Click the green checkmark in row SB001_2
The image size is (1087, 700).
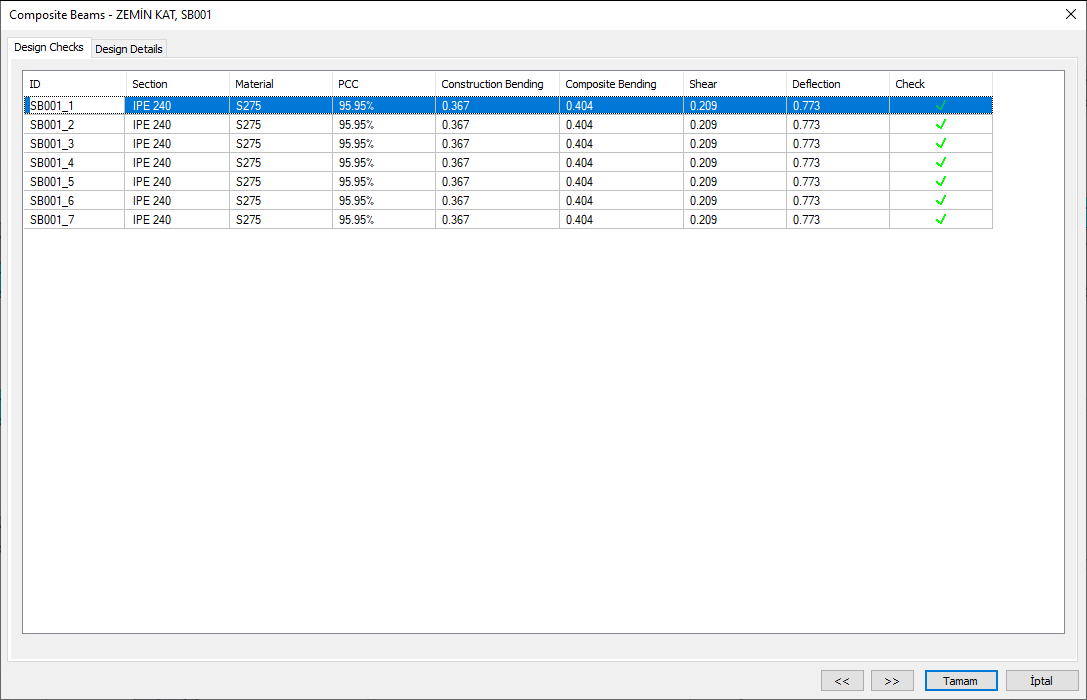tap(940, 125)
